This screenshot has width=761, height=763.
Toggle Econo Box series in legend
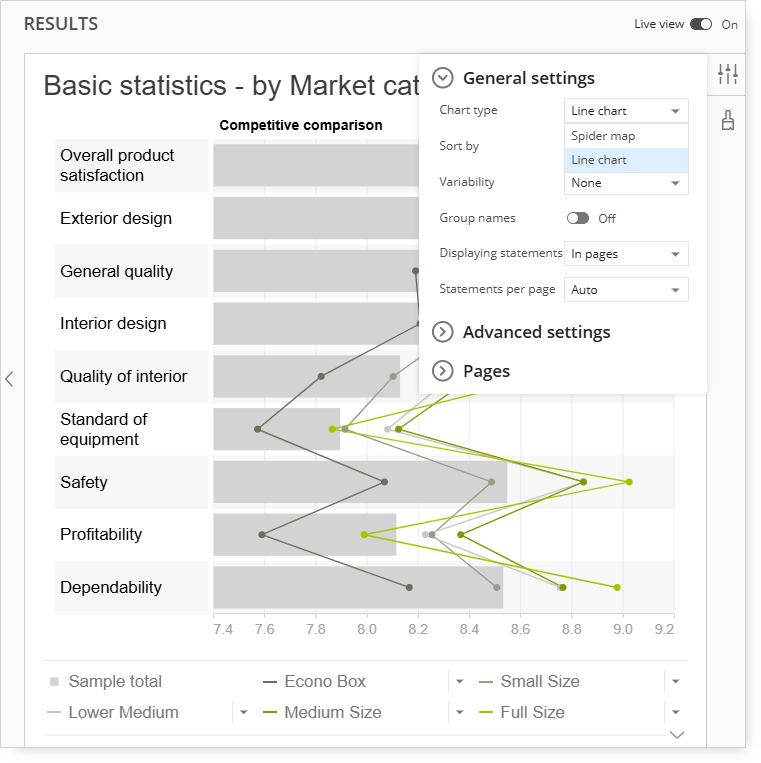tap(325, 681)
